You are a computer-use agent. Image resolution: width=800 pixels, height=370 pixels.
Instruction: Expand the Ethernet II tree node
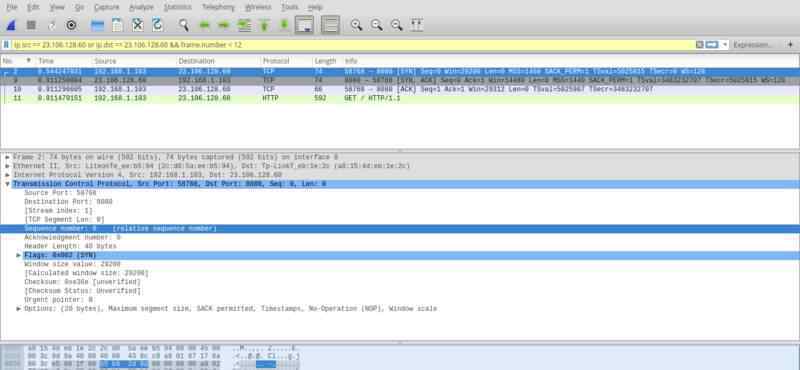coord(7,166)
